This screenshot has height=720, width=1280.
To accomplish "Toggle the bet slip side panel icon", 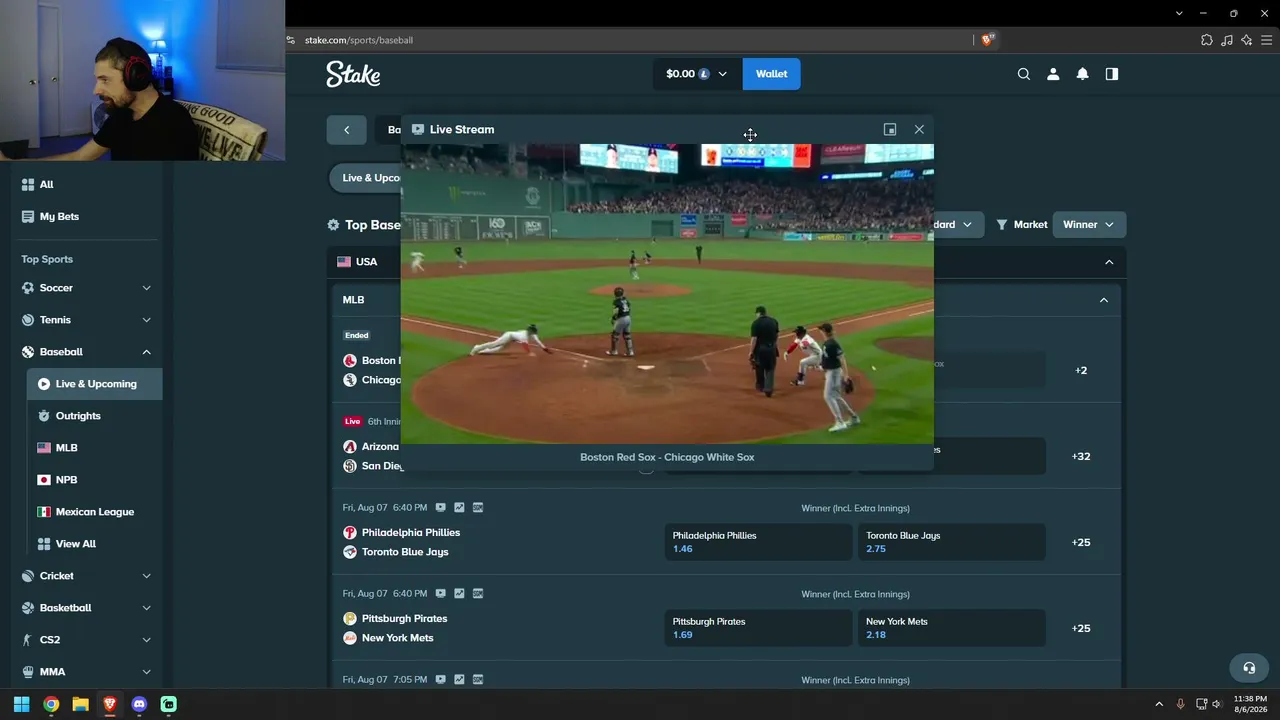I will pos(1111,74).
